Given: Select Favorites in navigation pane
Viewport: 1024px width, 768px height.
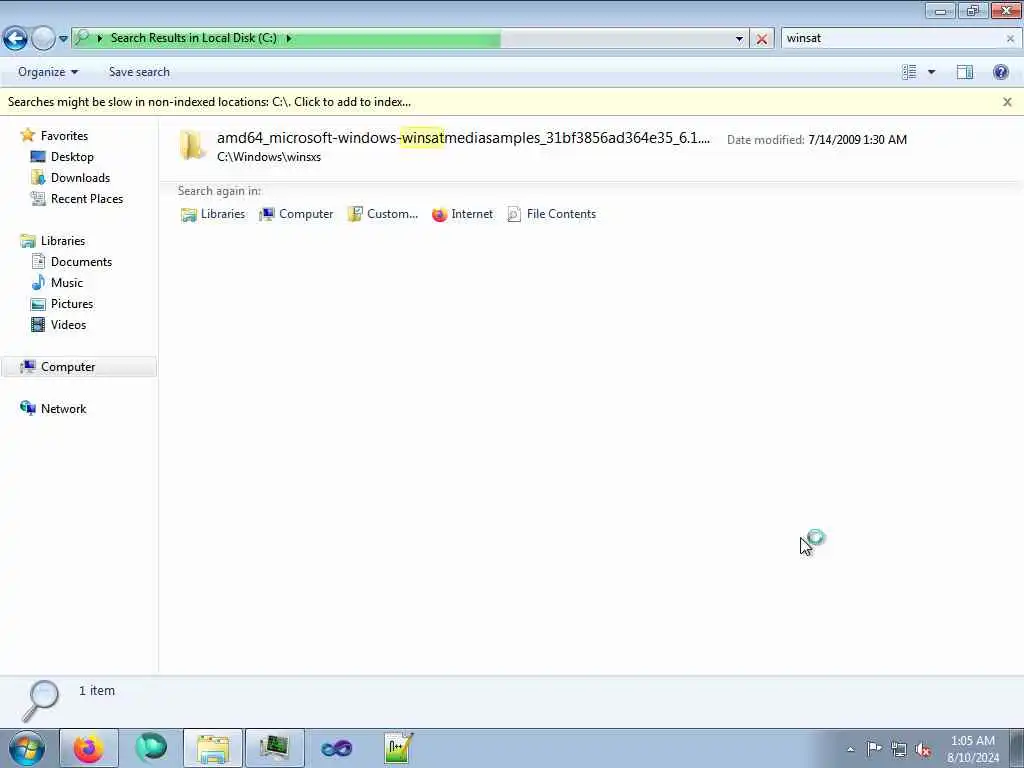Looking at the screenshot, I should [64, 136].
